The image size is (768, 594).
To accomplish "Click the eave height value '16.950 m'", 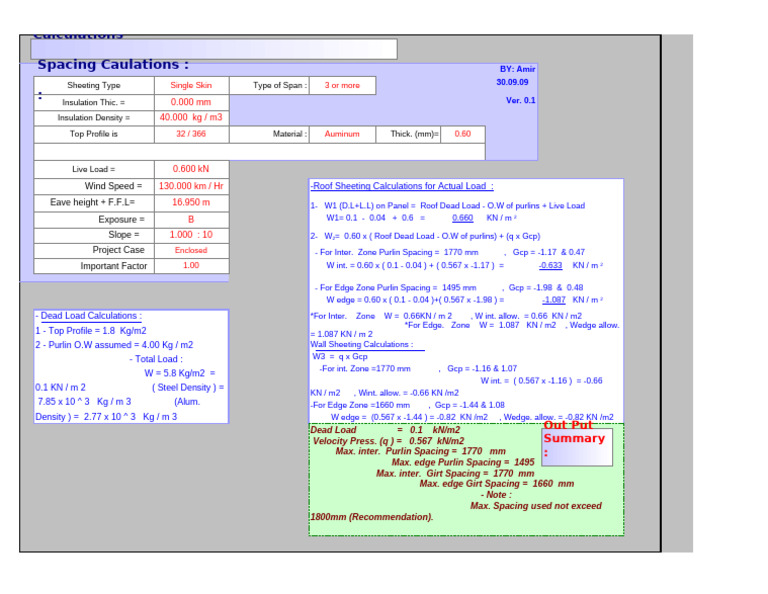I will [x=192, y=202].
